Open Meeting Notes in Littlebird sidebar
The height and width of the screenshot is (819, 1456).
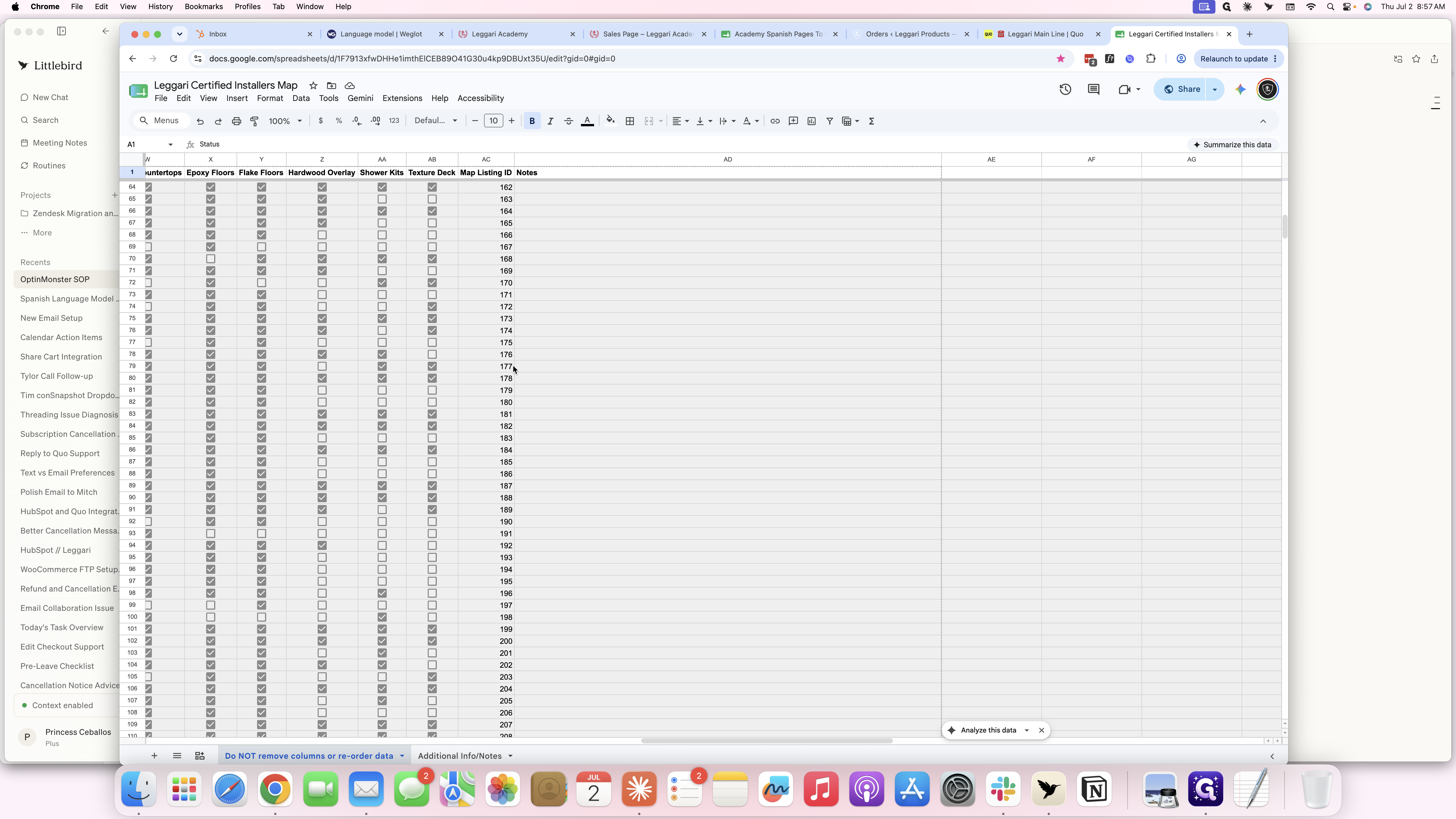tap(60, 143)
